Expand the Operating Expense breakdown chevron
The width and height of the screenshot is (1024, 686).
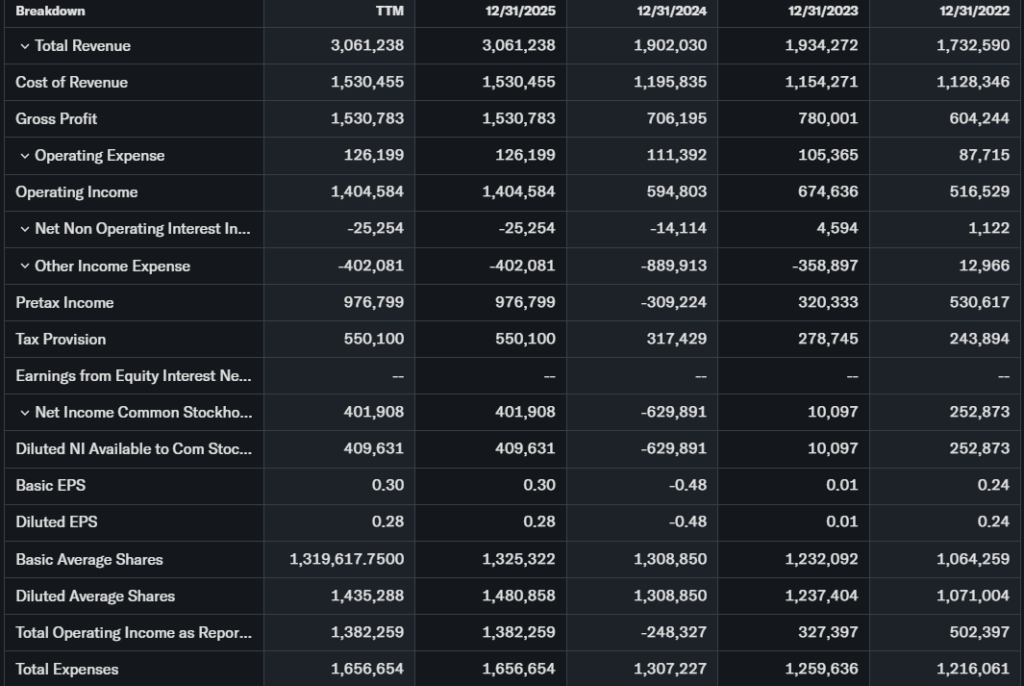coord(24,156)
